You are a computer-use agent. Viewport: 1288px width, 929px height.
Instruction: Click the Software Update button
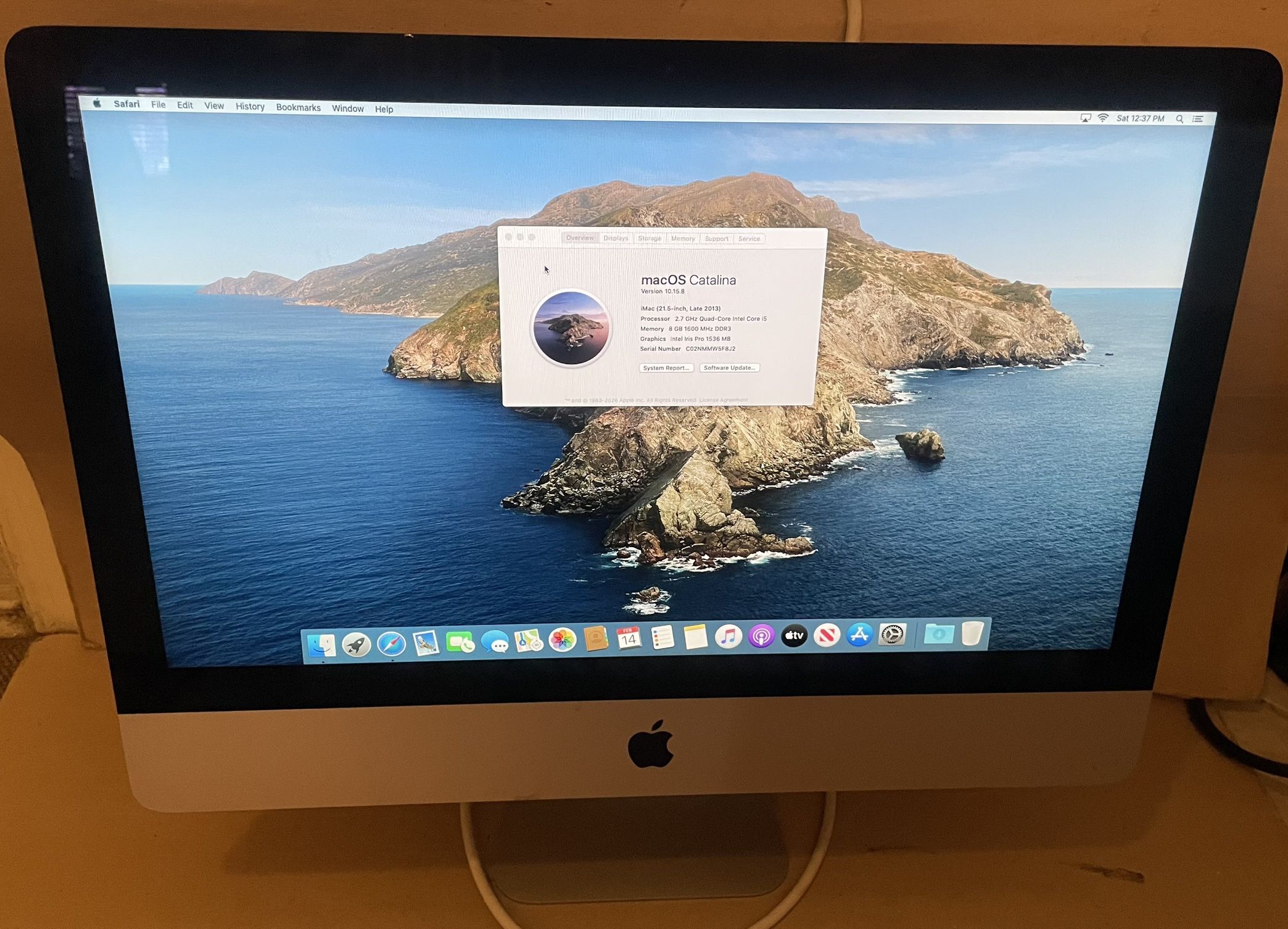[729, 368]
